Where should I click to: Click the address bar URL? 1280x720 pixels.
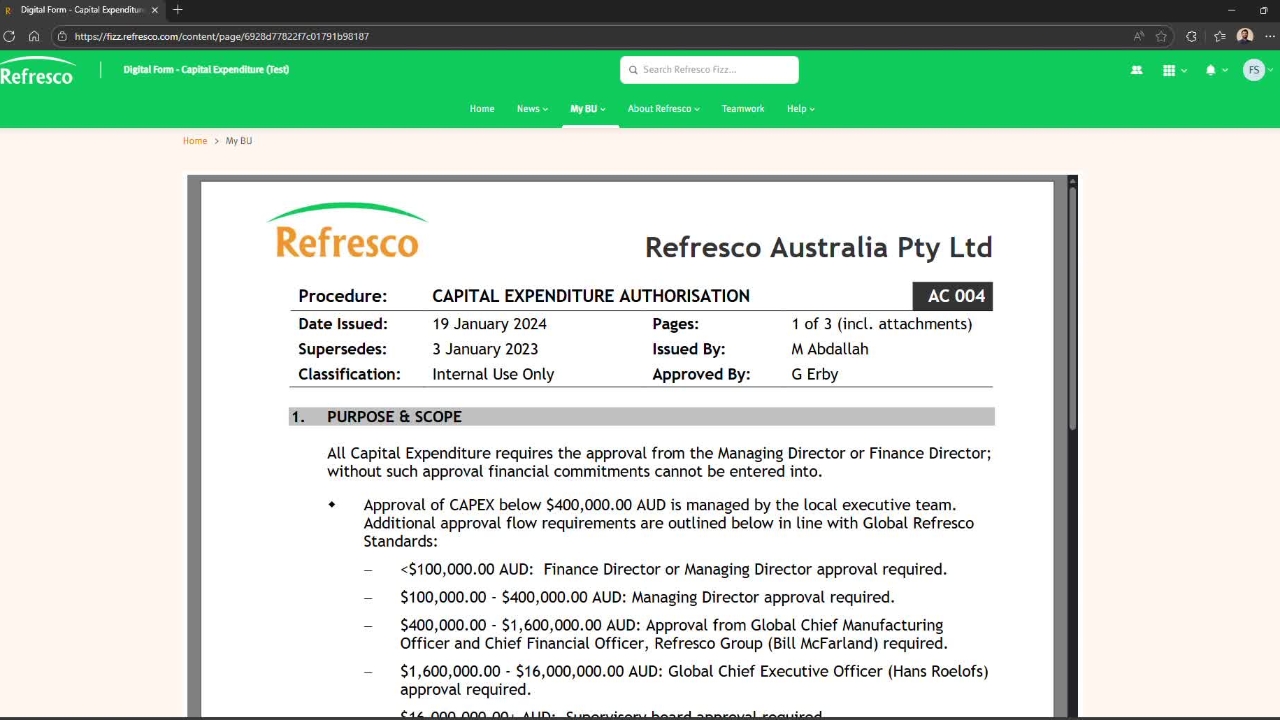click(222, 36)
